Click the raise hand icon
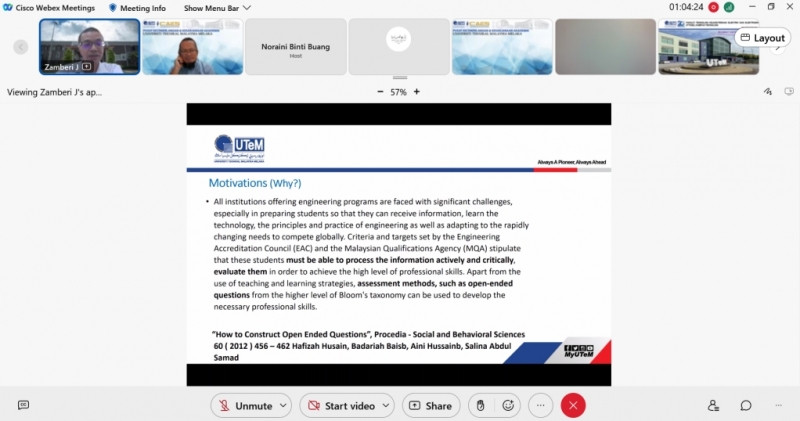The image size is (800, 421). pos(480,406)
